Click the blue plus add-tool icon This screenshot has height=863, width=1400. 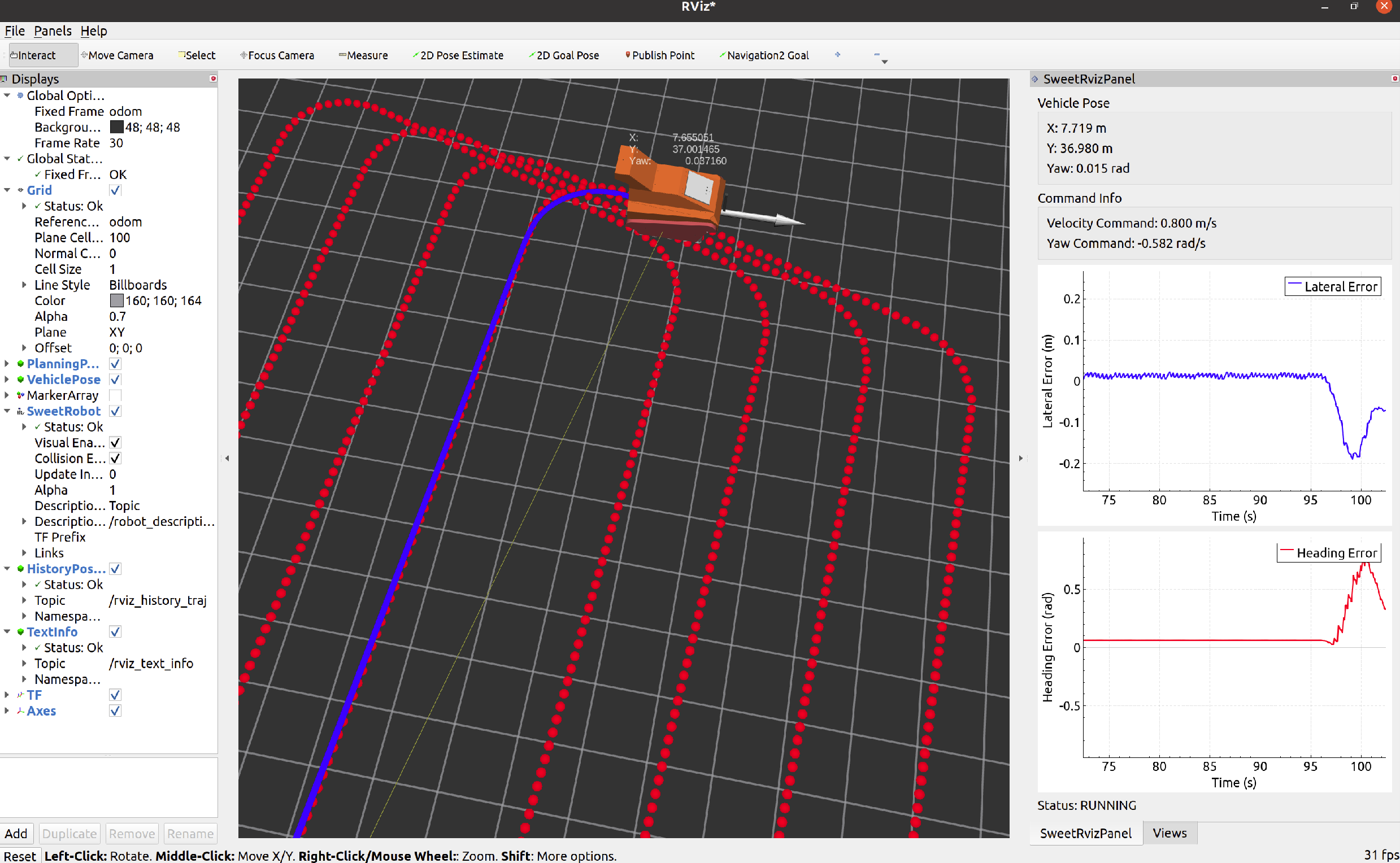838,55
